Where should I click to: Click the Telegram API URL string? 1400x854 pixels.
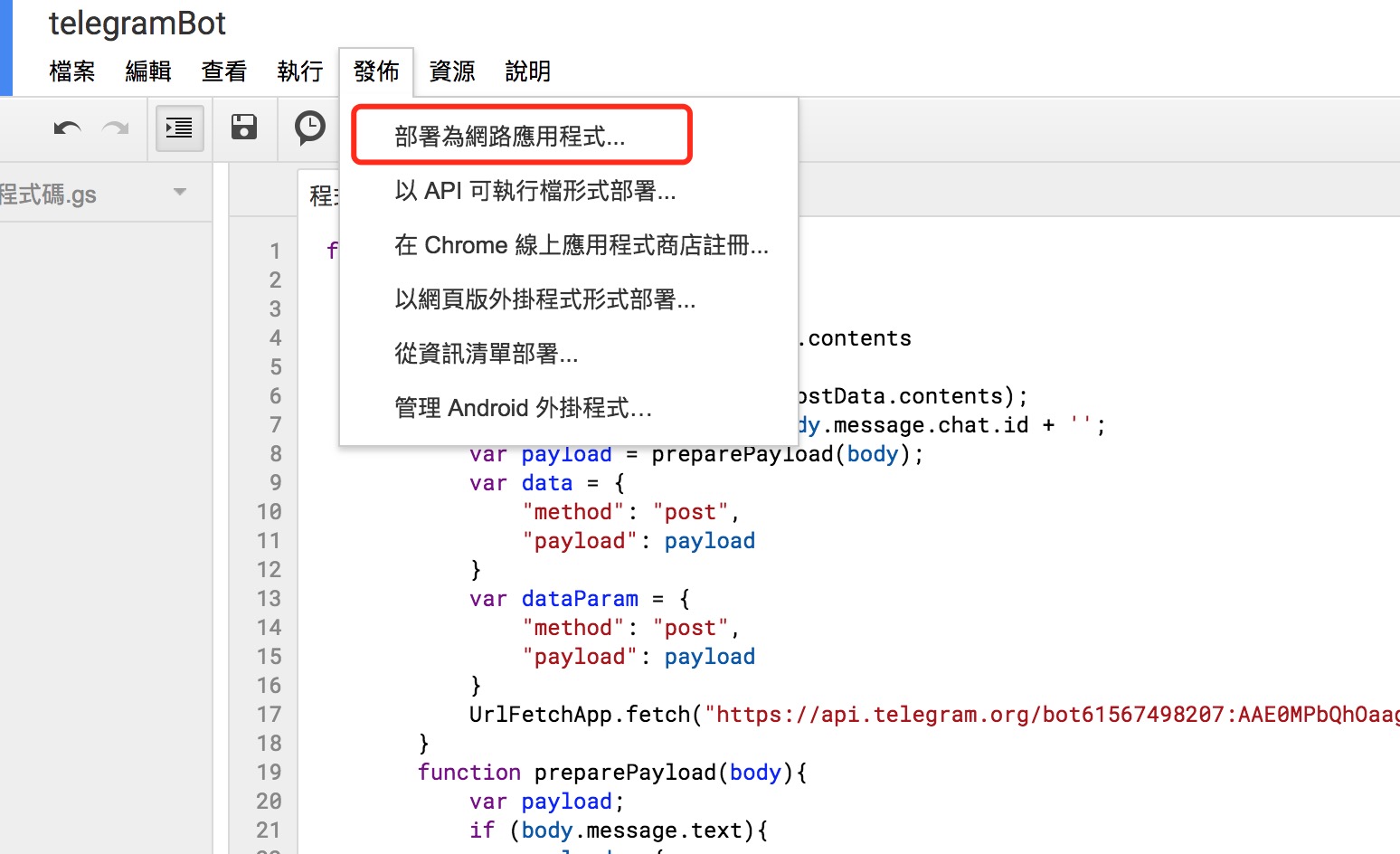pyautogui.click(x=1052, y=715)
